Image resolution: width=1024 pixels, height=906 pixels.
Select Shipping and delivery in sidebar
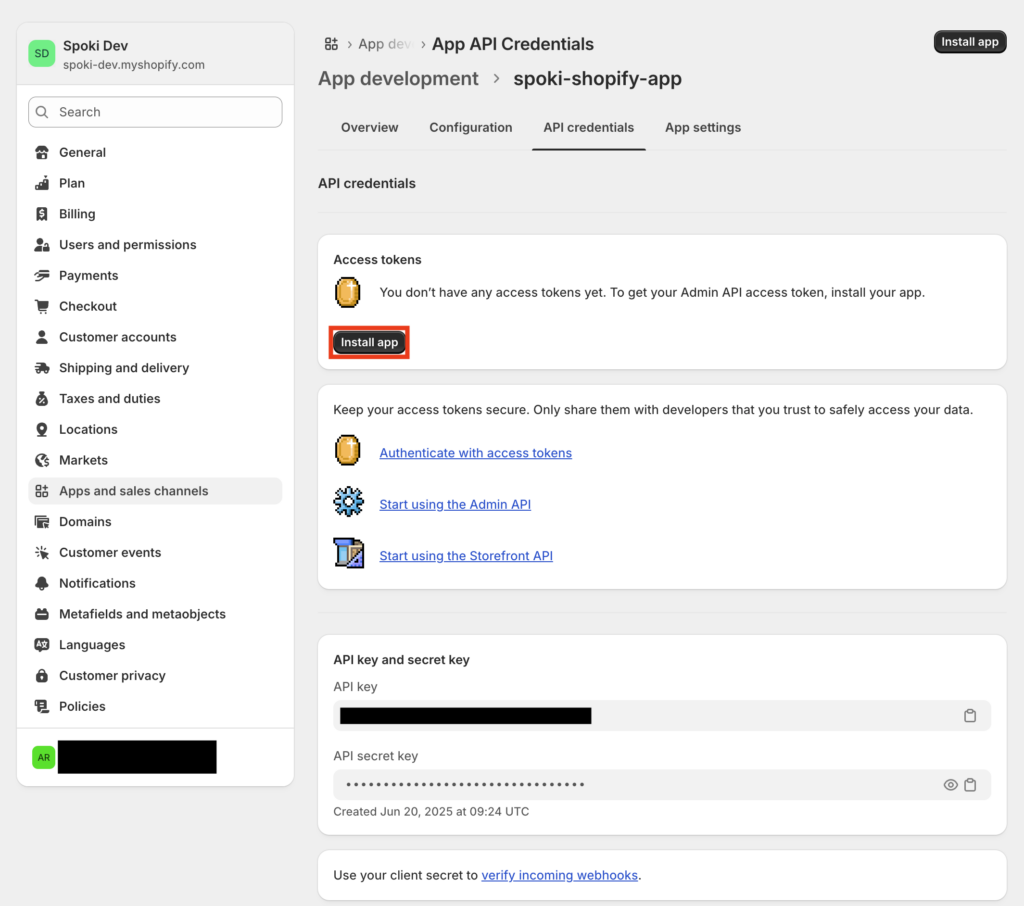123,368
